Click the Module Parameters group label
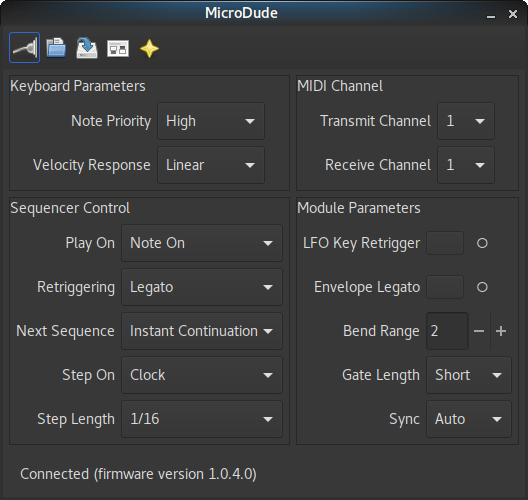 [359, 208]
